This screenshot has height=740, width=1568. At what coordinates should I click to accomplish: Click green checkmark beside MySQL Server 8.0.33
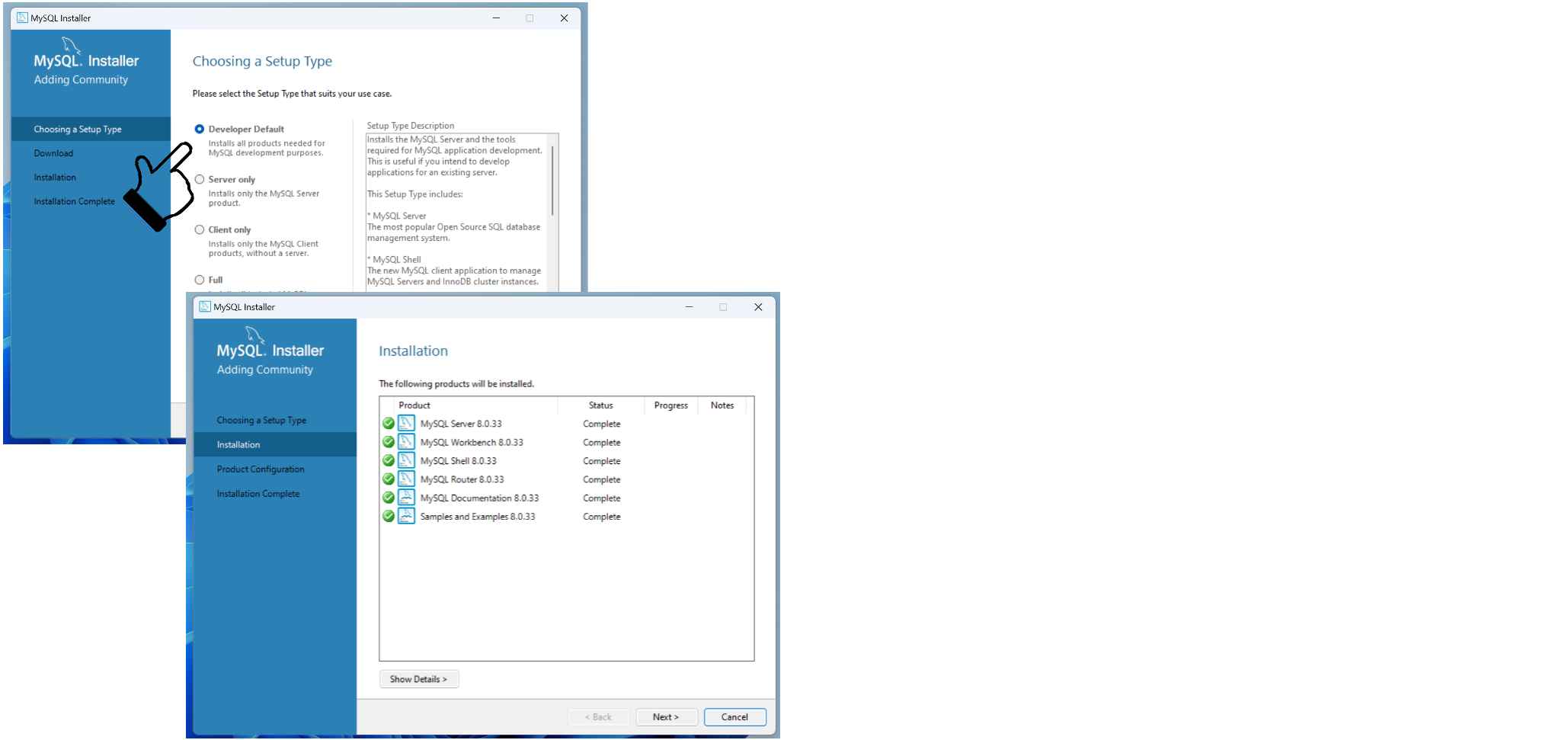point(389,424)
